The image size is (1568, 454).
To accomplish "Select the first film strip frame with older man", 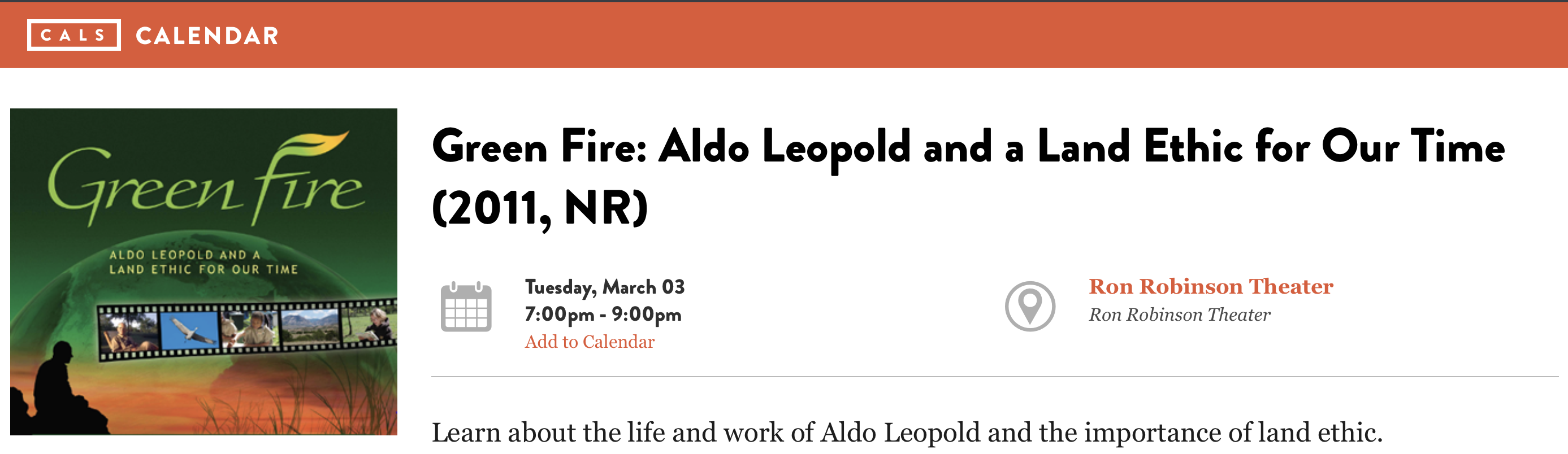I will click(129, 333).
